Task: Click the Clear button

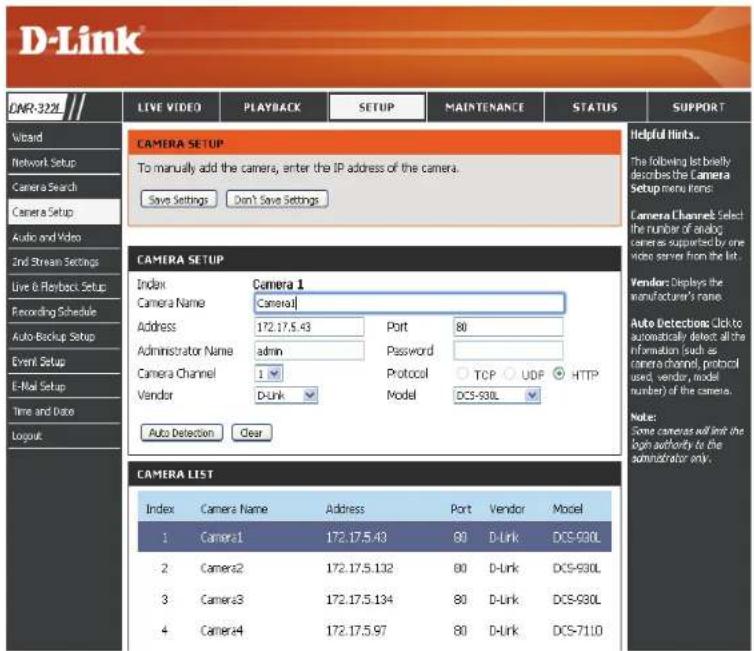Action: (252, 433)
